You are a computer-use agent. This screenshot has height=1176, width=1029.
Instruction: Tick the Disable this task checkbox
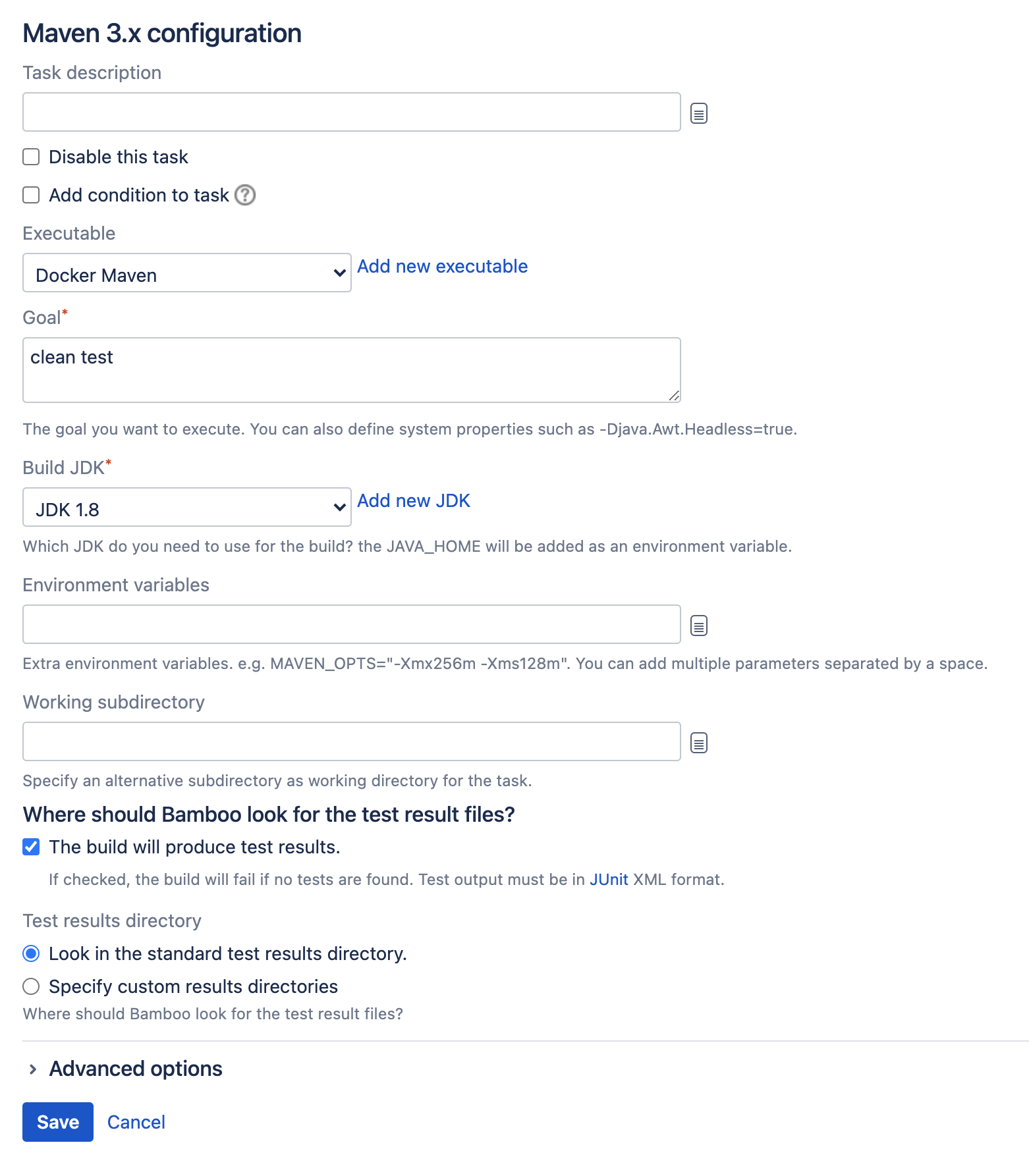click(31, 157)
